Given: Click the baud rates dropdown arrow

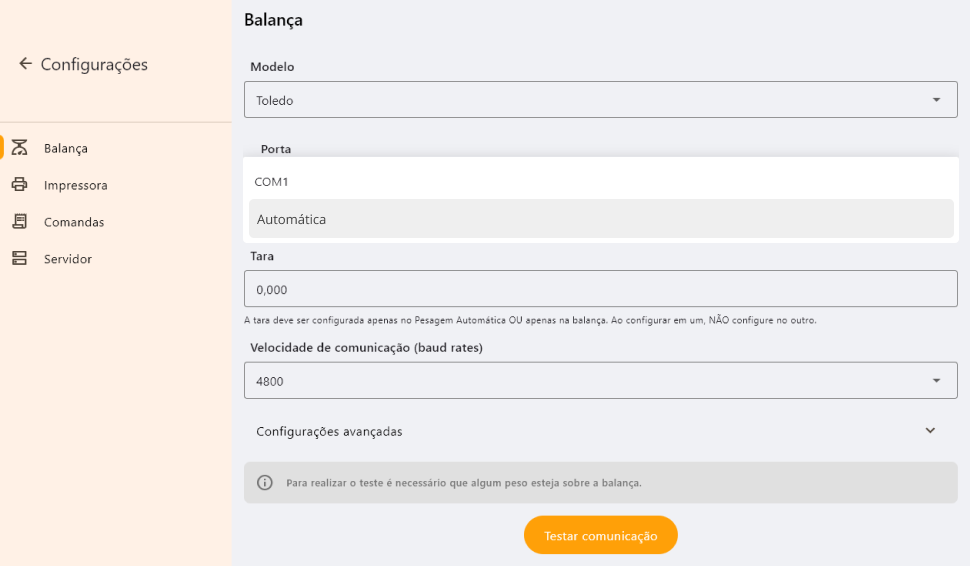Looking at the screenshot, I should click(936, 381).
